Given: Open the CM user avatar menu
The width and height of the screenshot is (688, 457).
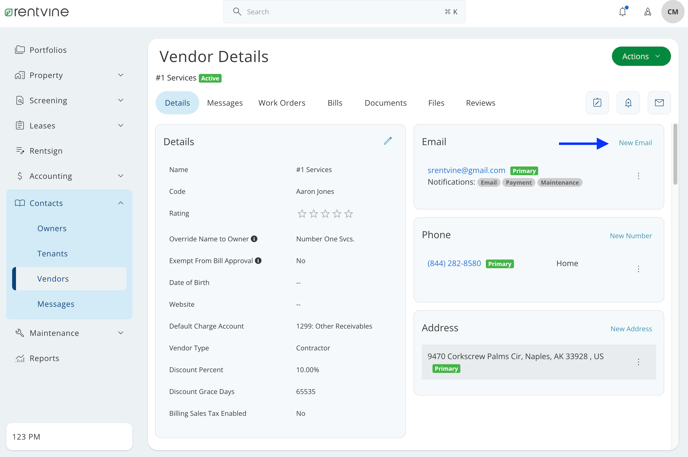Looking at the screenshot, I should click(x=673, y=12).
